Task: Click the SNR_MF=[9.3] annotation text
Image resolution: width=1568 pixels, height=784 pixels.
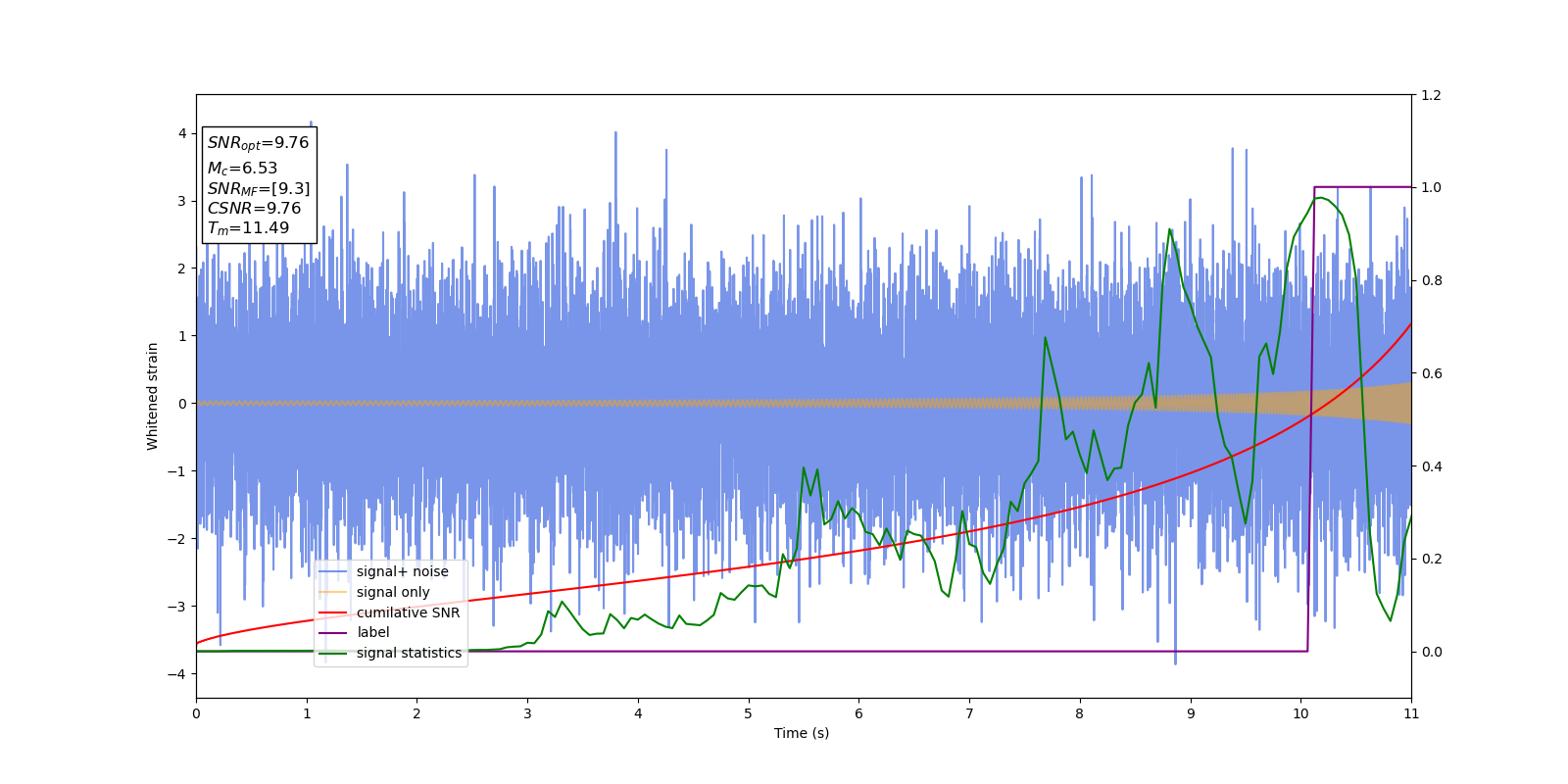Action: point(259,188)
